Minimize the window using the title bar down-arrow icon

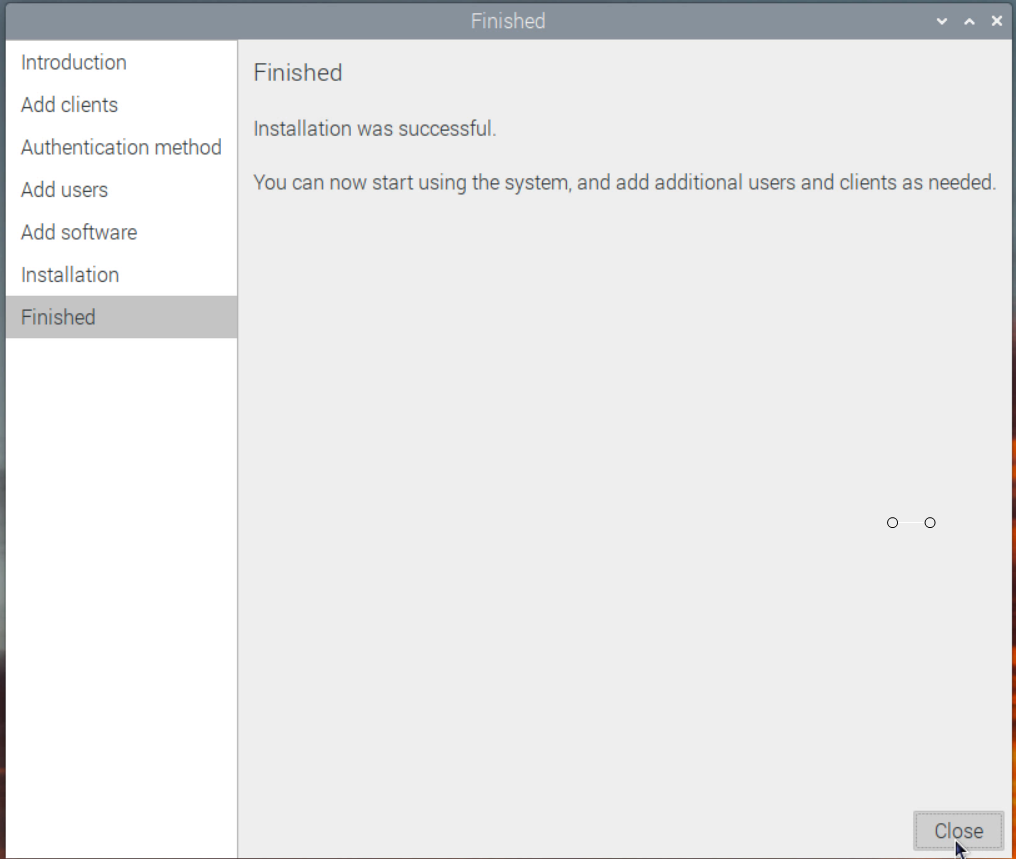942,21
